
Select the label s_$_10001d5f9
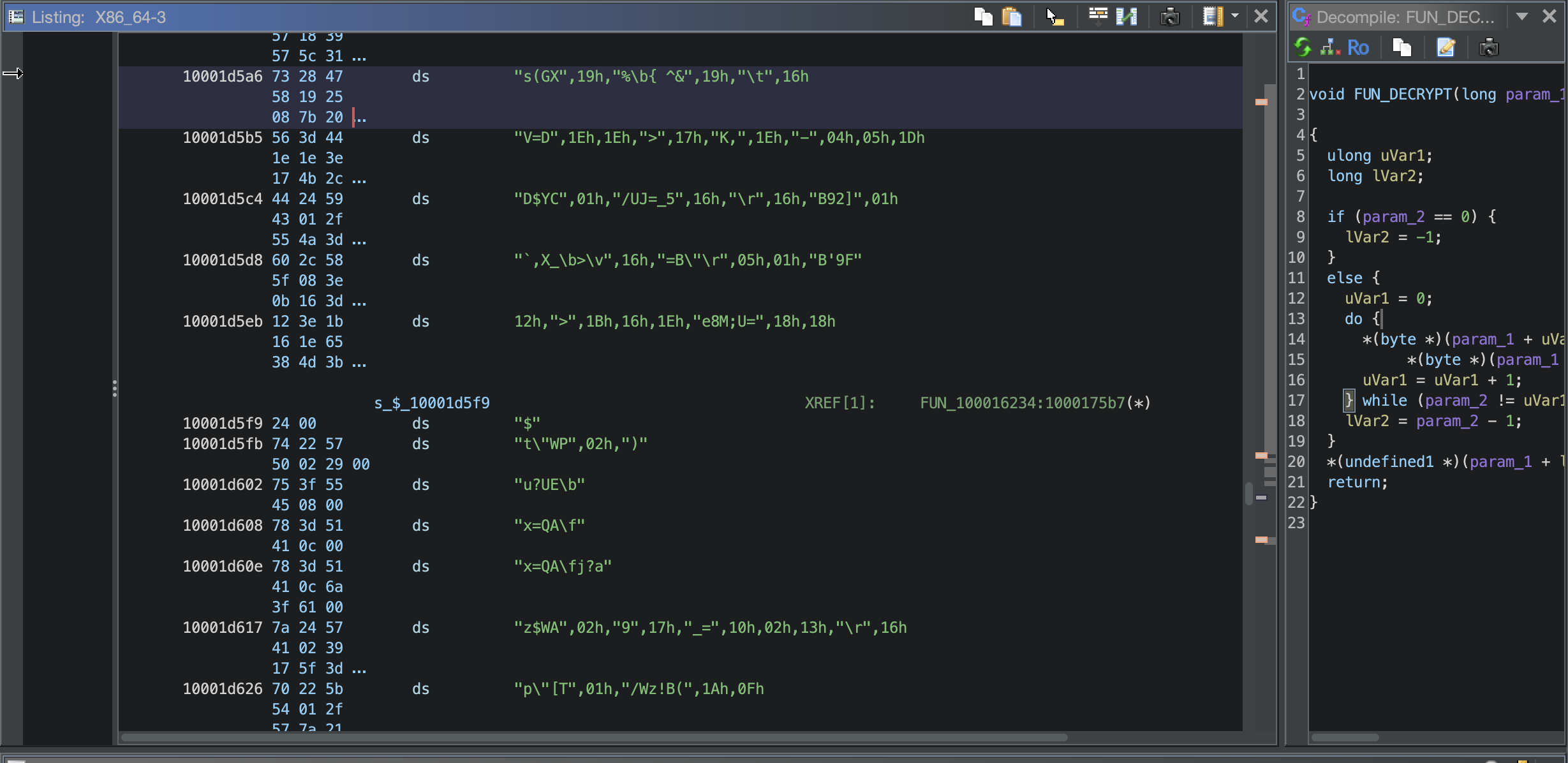[x=432, y=403]
